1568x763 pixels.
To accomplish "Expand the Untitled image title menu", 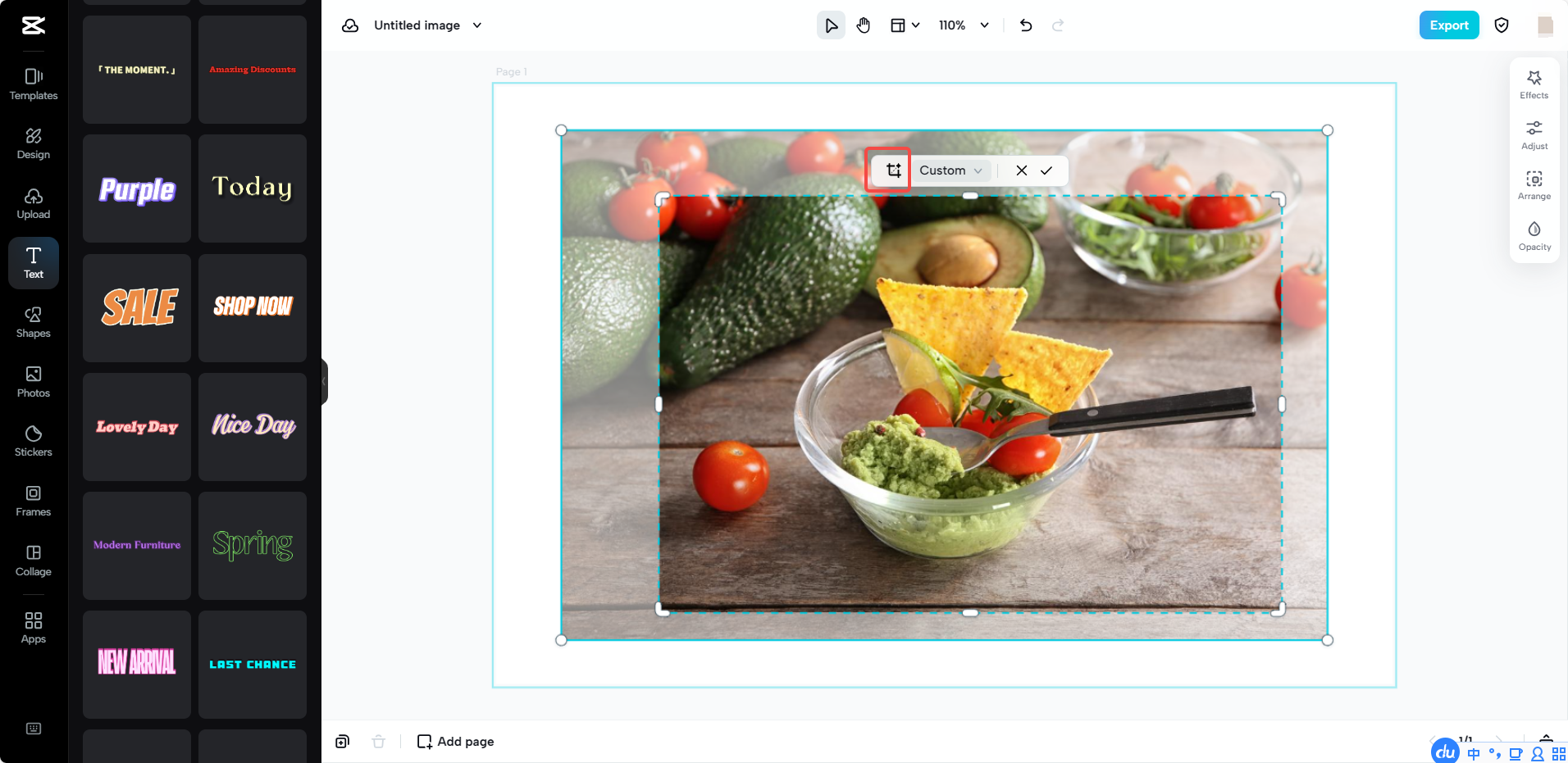I will coord(476,25).
